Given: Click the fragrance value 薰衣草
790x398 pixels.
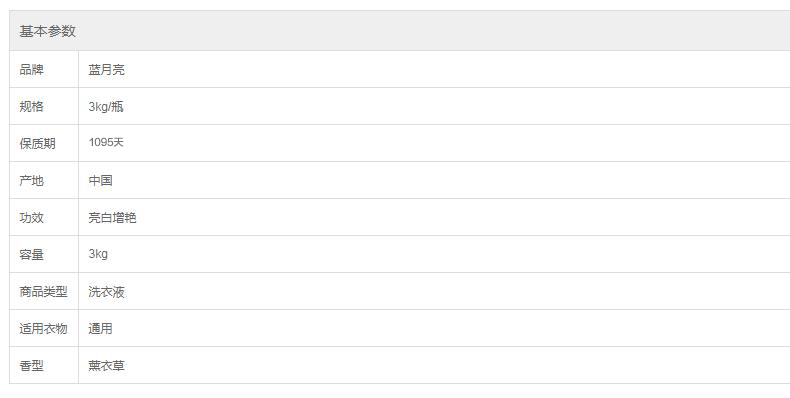Looking at the screenshot, I should point(106,366).
